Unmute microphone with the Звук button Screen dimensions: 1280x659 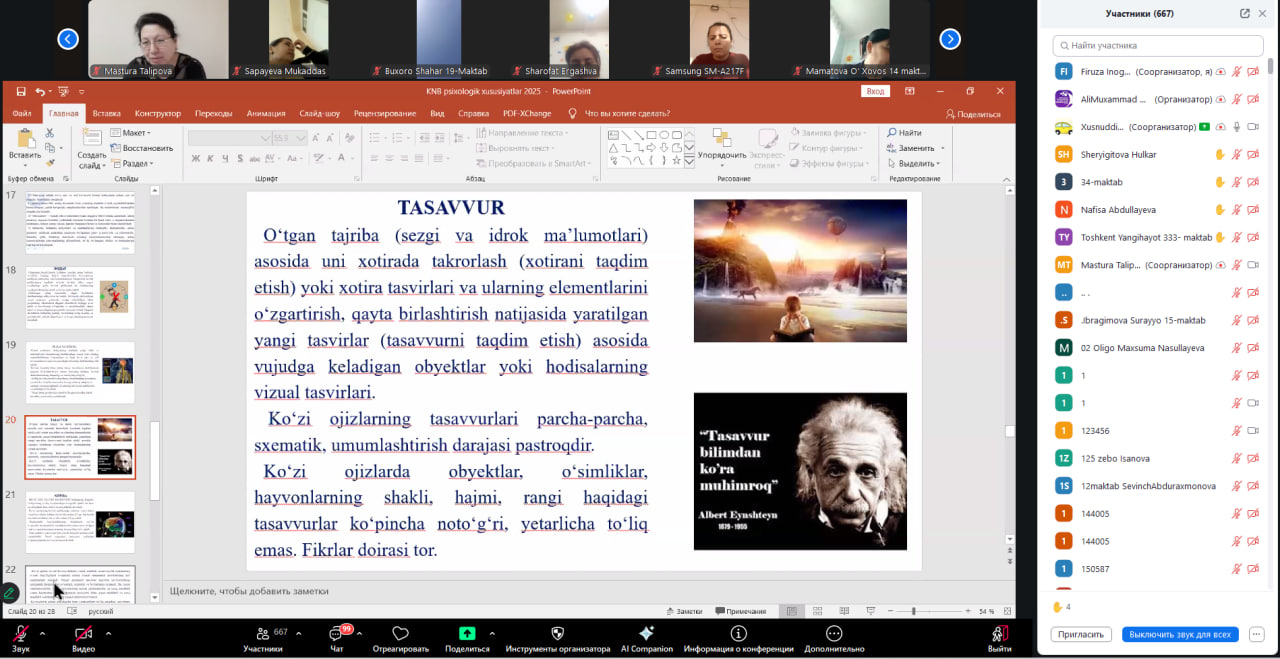pos(20,634)
